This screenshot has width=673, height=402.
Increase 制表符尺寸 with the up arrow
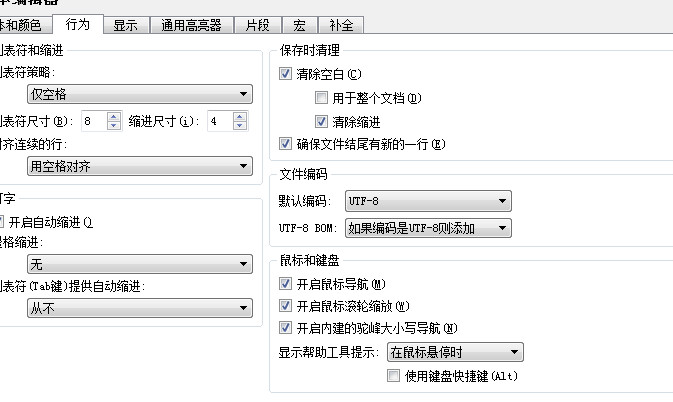tap(113, 116)
